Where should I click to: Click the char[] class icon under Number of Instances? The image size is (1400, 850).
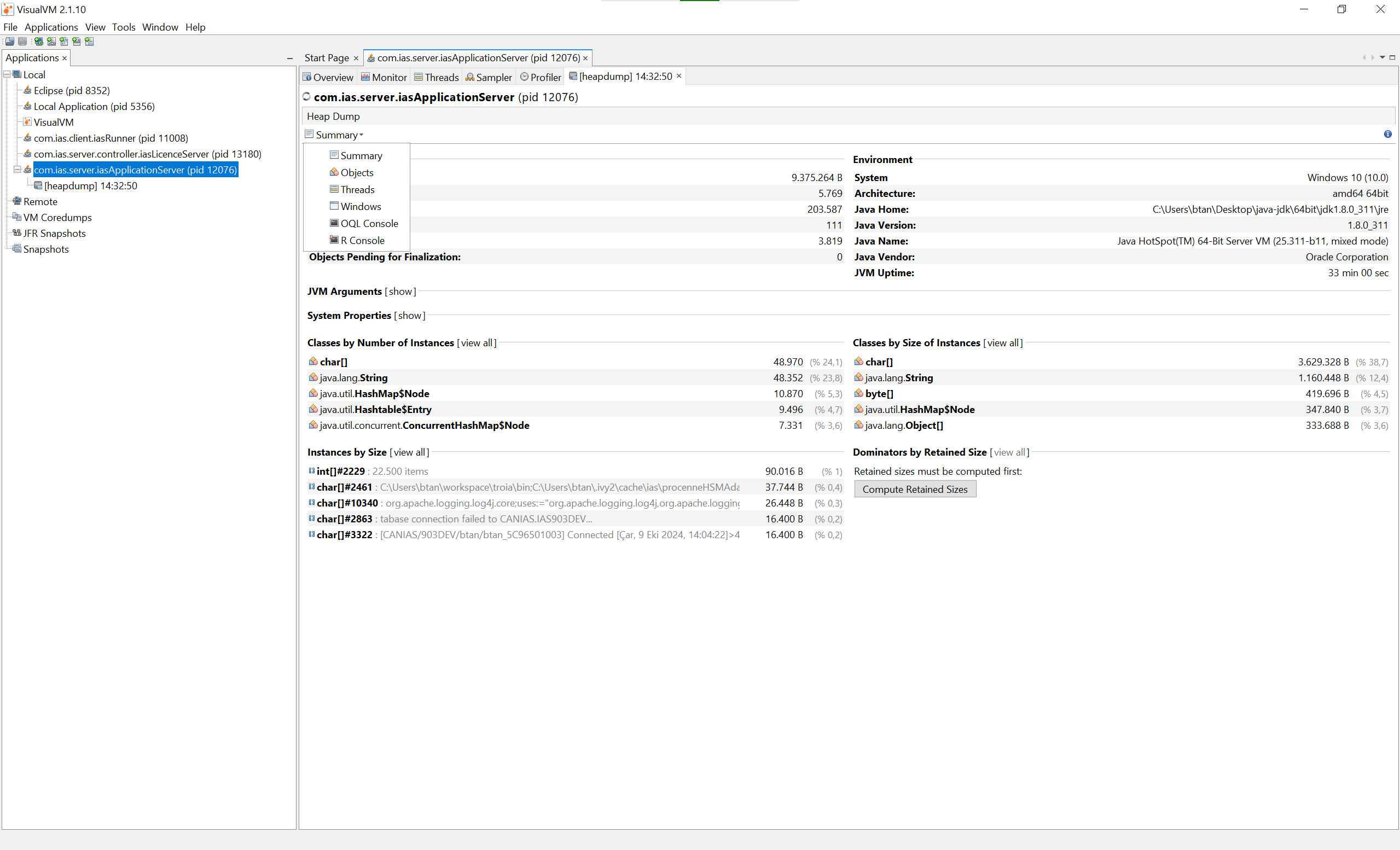pyautogui.click(x=313, y=362)
